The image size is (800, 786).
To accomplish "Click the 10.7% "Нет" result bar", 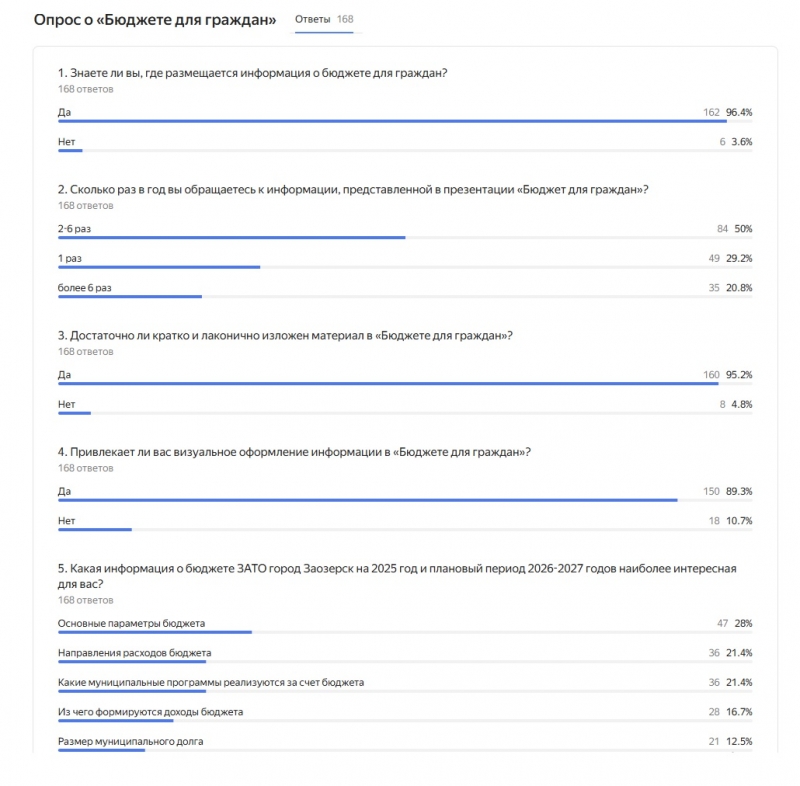I will 95,529.
